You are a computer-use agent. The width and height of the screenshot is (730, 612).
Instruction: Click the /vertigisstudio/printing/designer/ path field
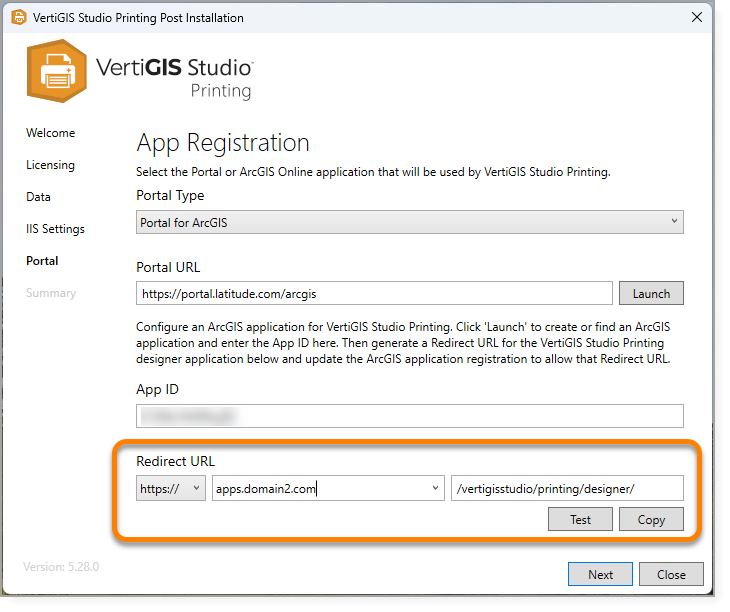[567, 488]
